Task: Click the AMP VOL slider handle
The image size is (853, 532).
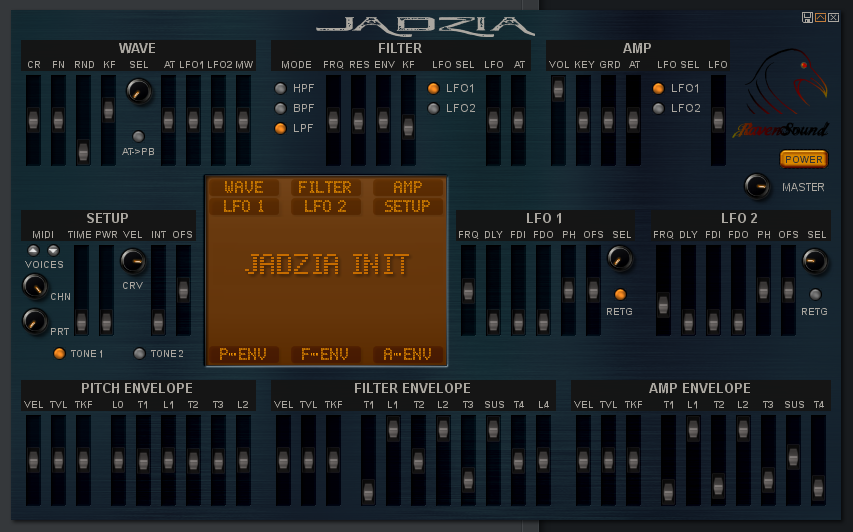Action: (558, 92)
